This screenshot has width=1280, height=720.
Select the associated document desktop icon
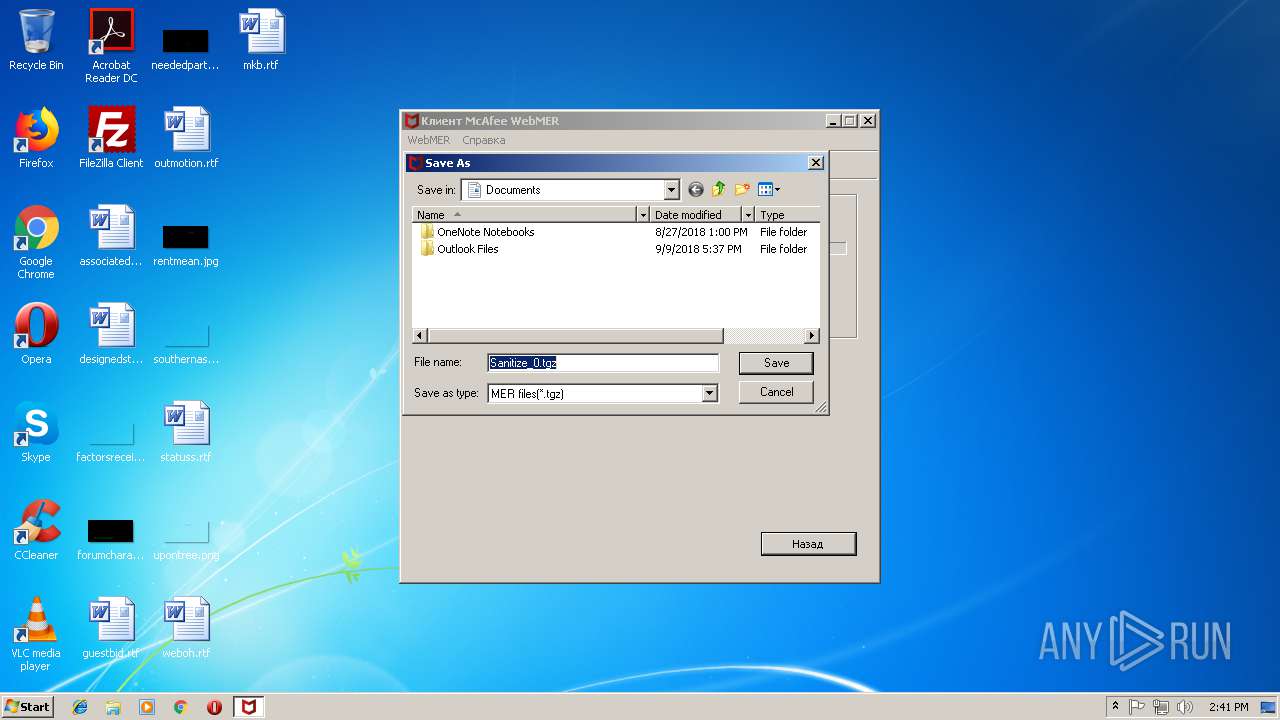coord(111,236)
